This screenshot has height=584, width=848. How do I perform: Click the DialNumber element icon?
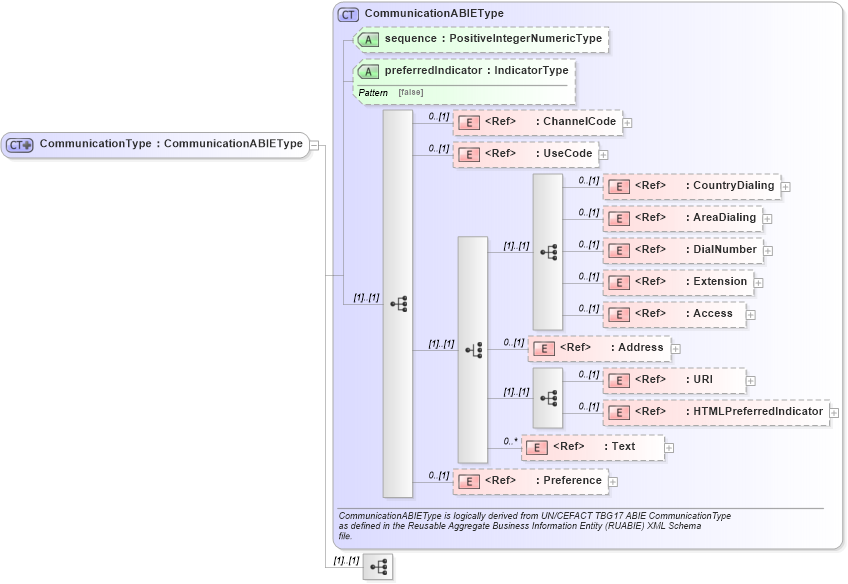pos(617,250)
